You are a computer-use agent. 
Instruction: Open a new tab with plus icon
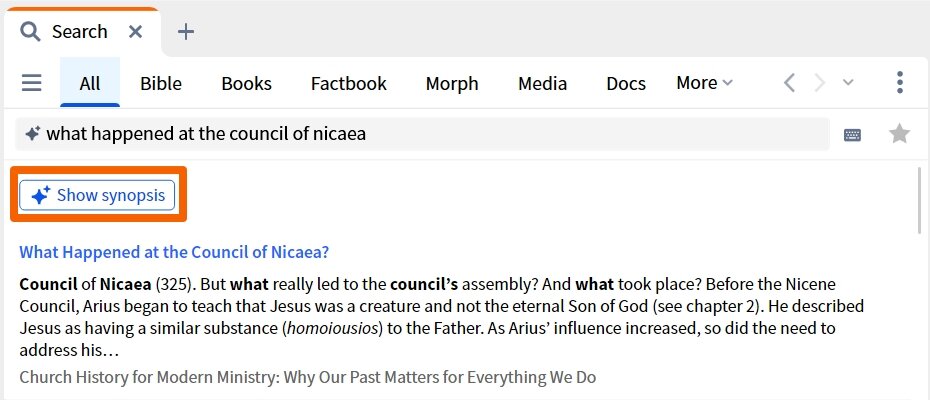click(x=186, y=31)
